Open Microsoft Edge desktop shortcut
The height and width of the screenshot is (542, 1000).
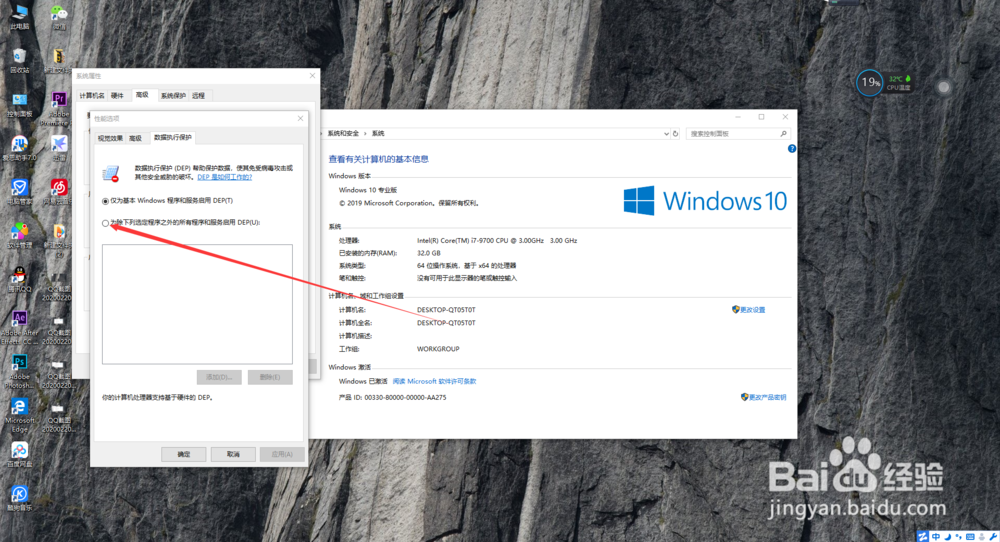coord(19,415)
